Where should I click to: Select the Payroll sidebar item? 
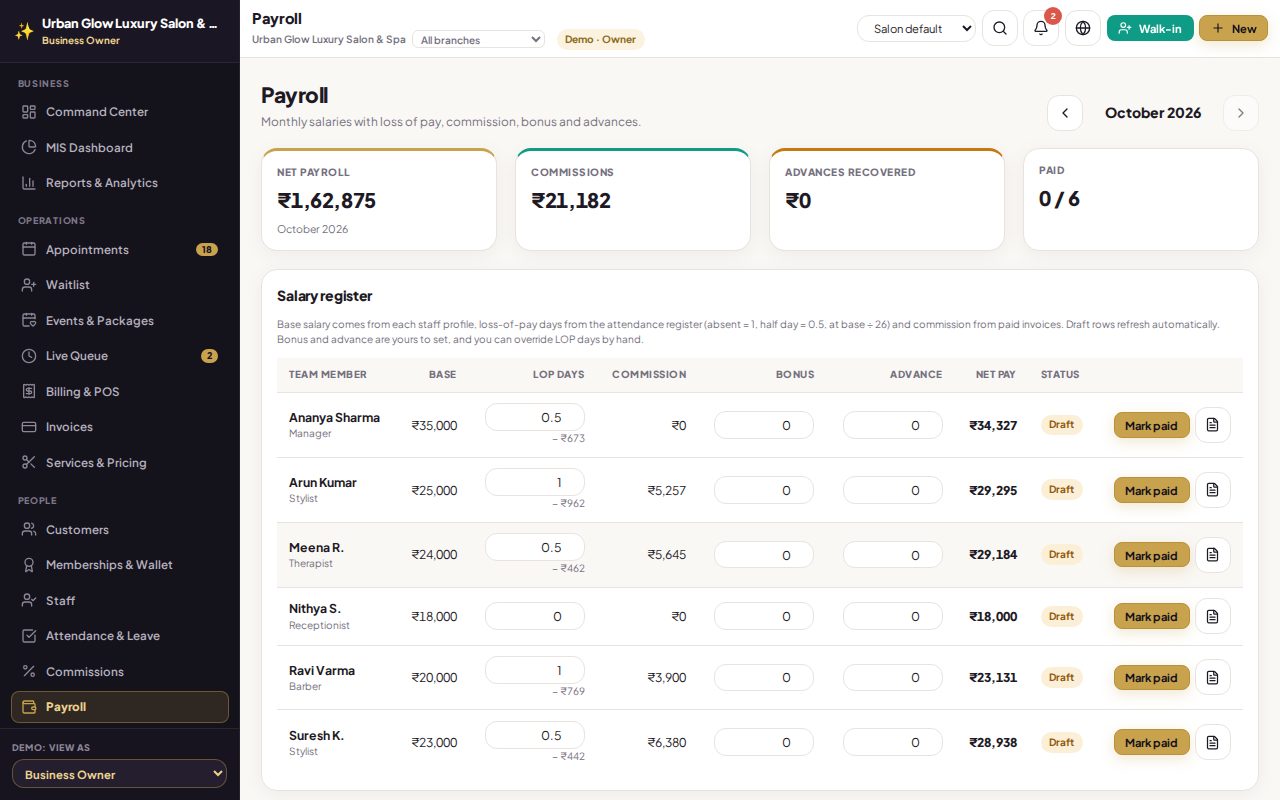click(120, 707)
